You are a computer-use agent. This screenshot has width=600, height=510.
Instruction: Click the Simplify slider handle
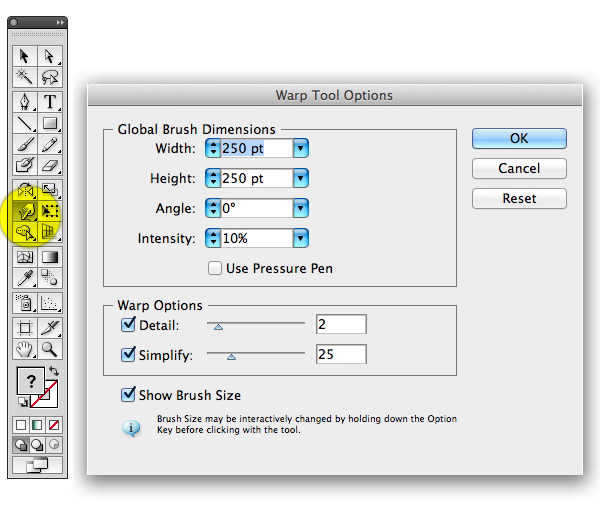pyautogui.click(x=231, y=355)
